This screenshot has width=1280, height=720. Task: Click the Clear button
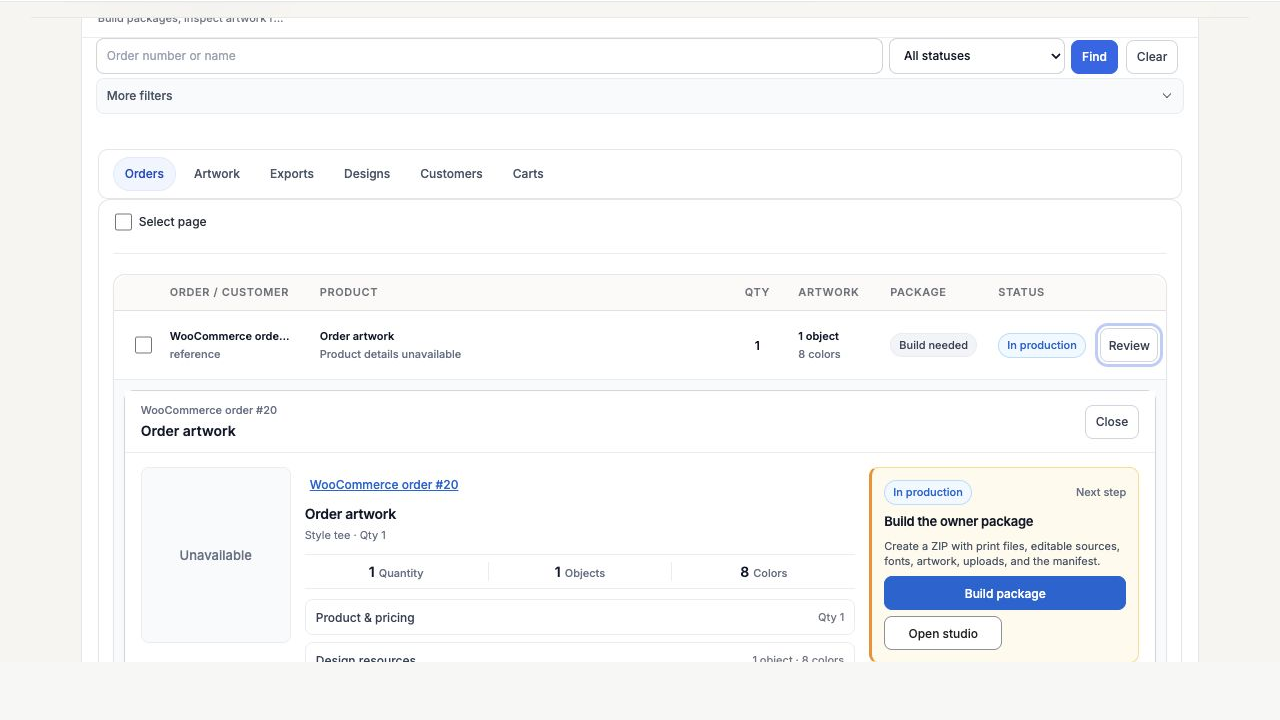coord(1152,57)
